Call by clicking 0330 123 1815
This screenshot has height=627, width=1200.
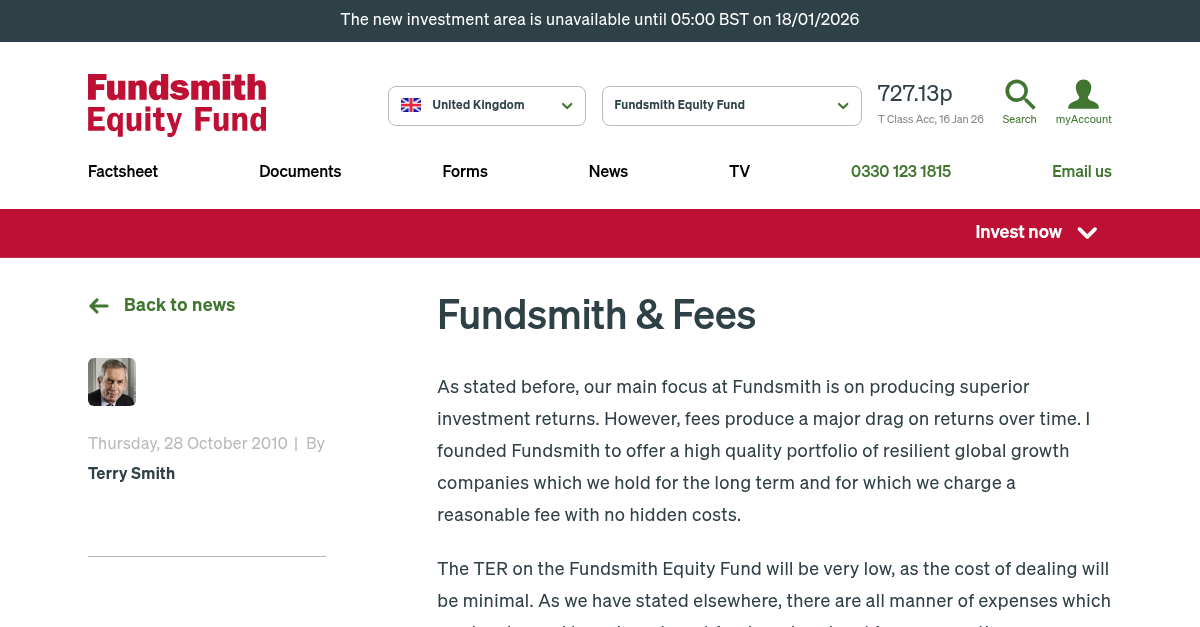900,172
